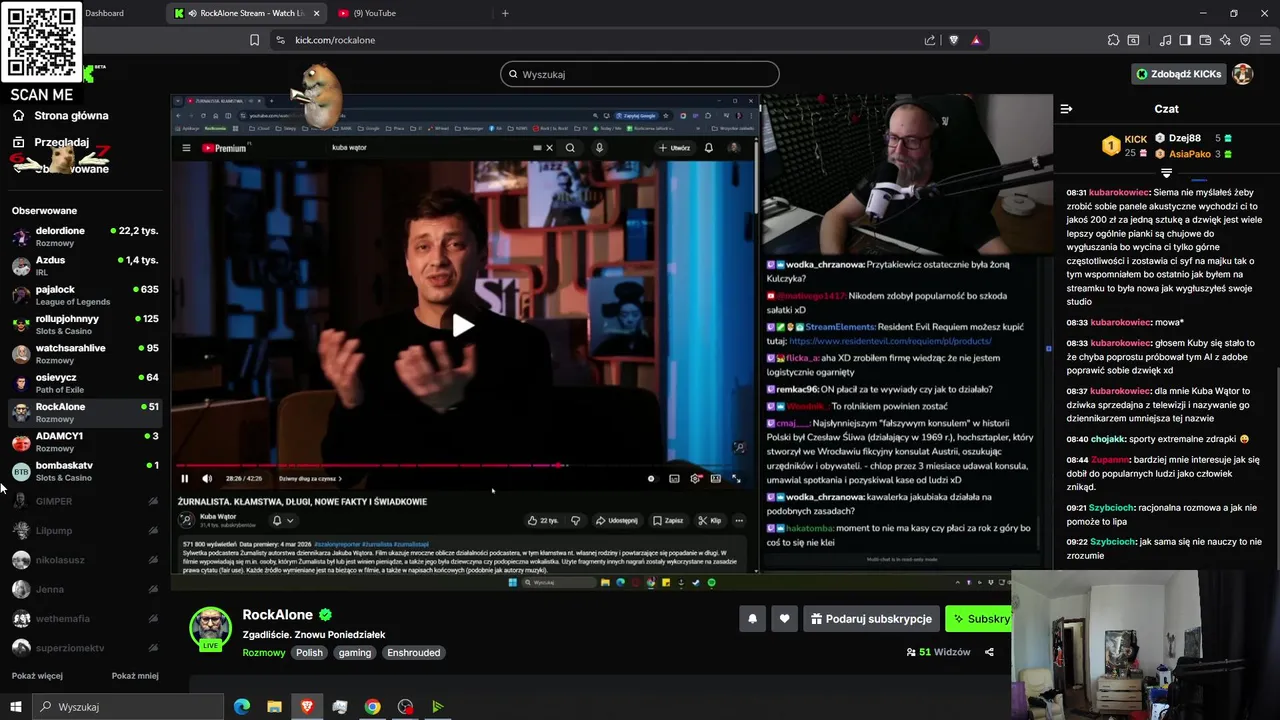Close the RockAlone Stream tab
Screen dimensions: 1280x720
pos(317,13)
